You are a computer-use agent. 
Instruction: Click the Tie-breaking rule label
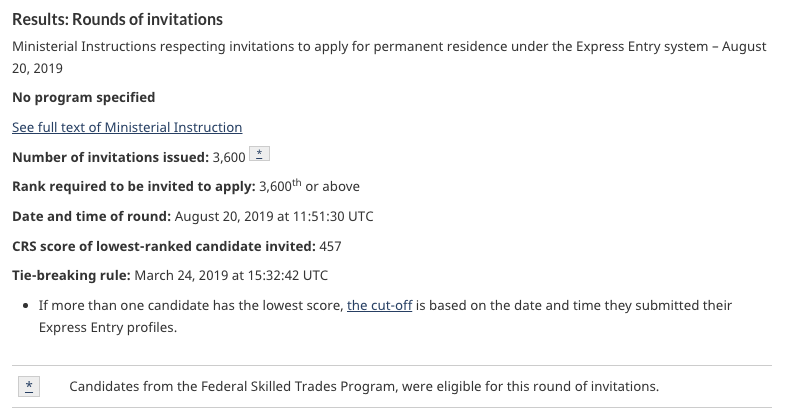click(71, 275)
